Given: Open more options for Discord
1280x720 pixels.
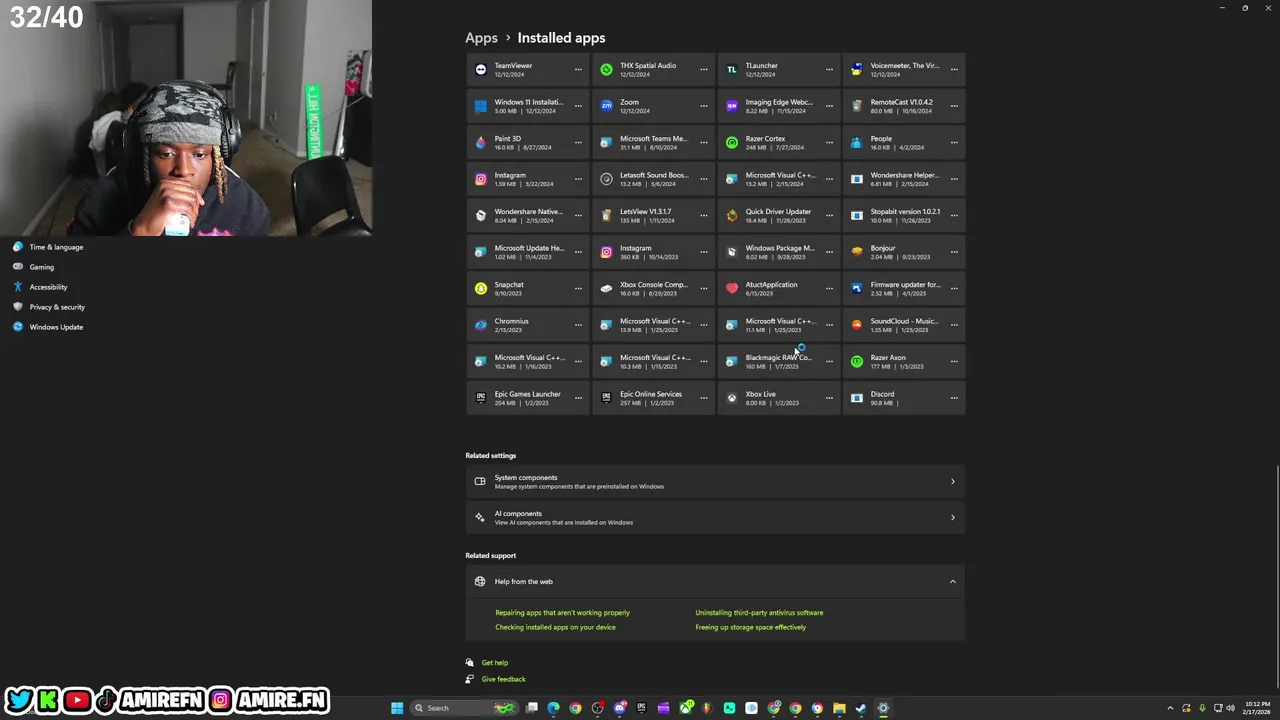Looking at the screenshot, I should click(x=954, y=398).
